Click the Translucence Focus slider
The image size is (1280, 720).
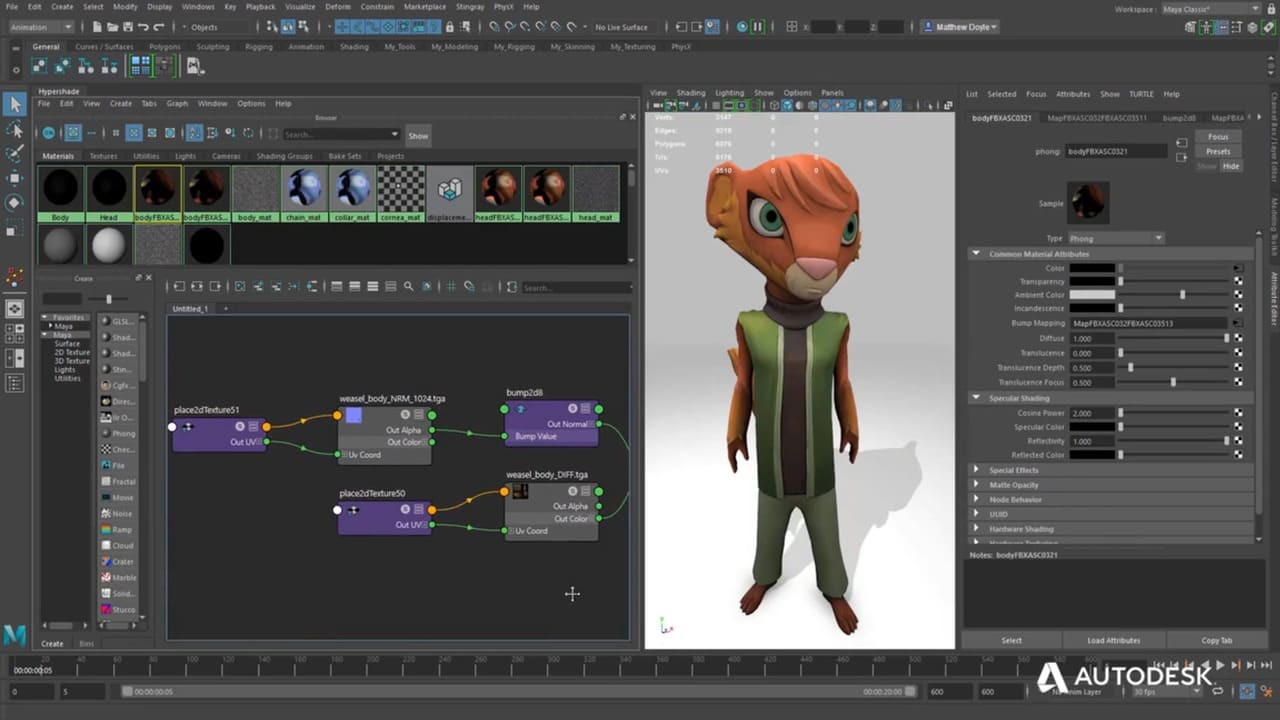point(1175,382)
